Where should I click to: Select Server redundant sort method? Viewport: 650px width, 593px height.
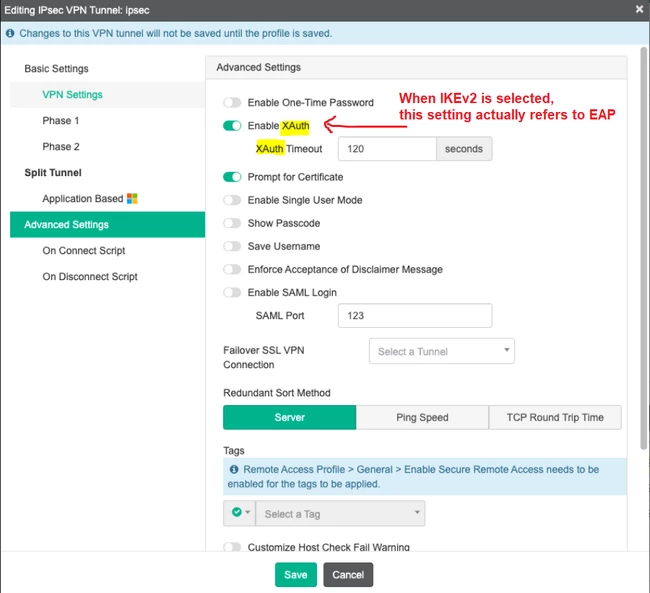tap(289, 417)
